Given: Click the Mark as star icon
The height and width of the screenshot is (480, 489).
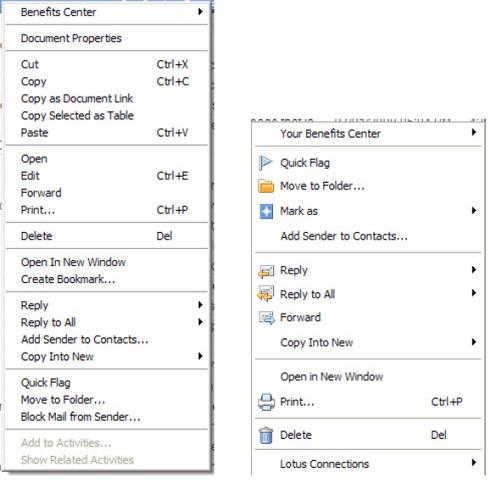Looking at the screenshot, I should pyautogui.click(x=266, y=211).
